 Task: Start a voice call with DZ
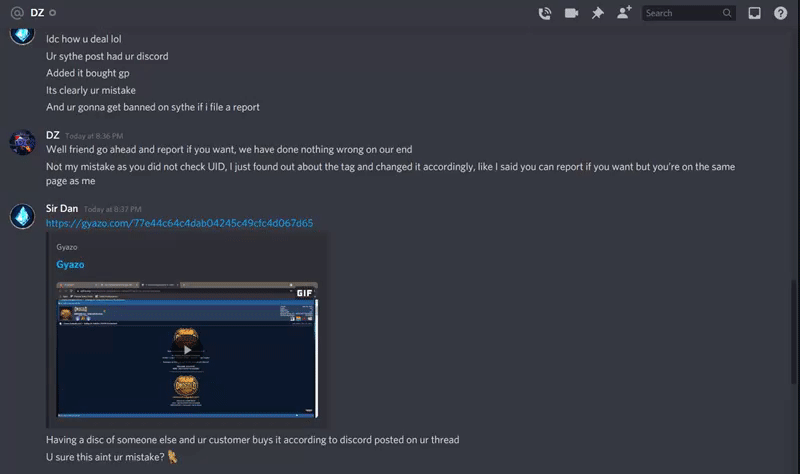click(544, 13)
